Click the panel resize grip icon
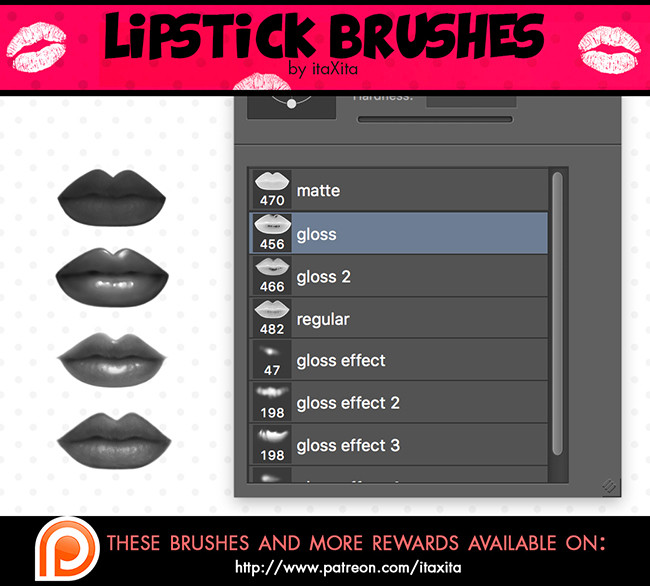This screenshot has height=586, width=650. (x=609, y=486)
